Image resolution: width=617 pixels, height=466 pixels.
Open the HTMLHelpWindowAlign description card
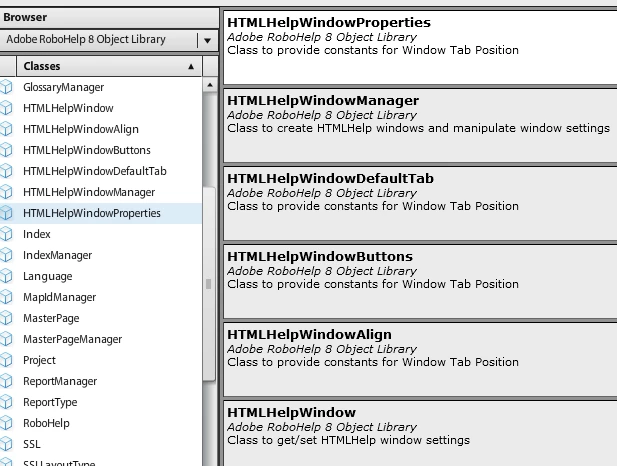tap(420, 359)
